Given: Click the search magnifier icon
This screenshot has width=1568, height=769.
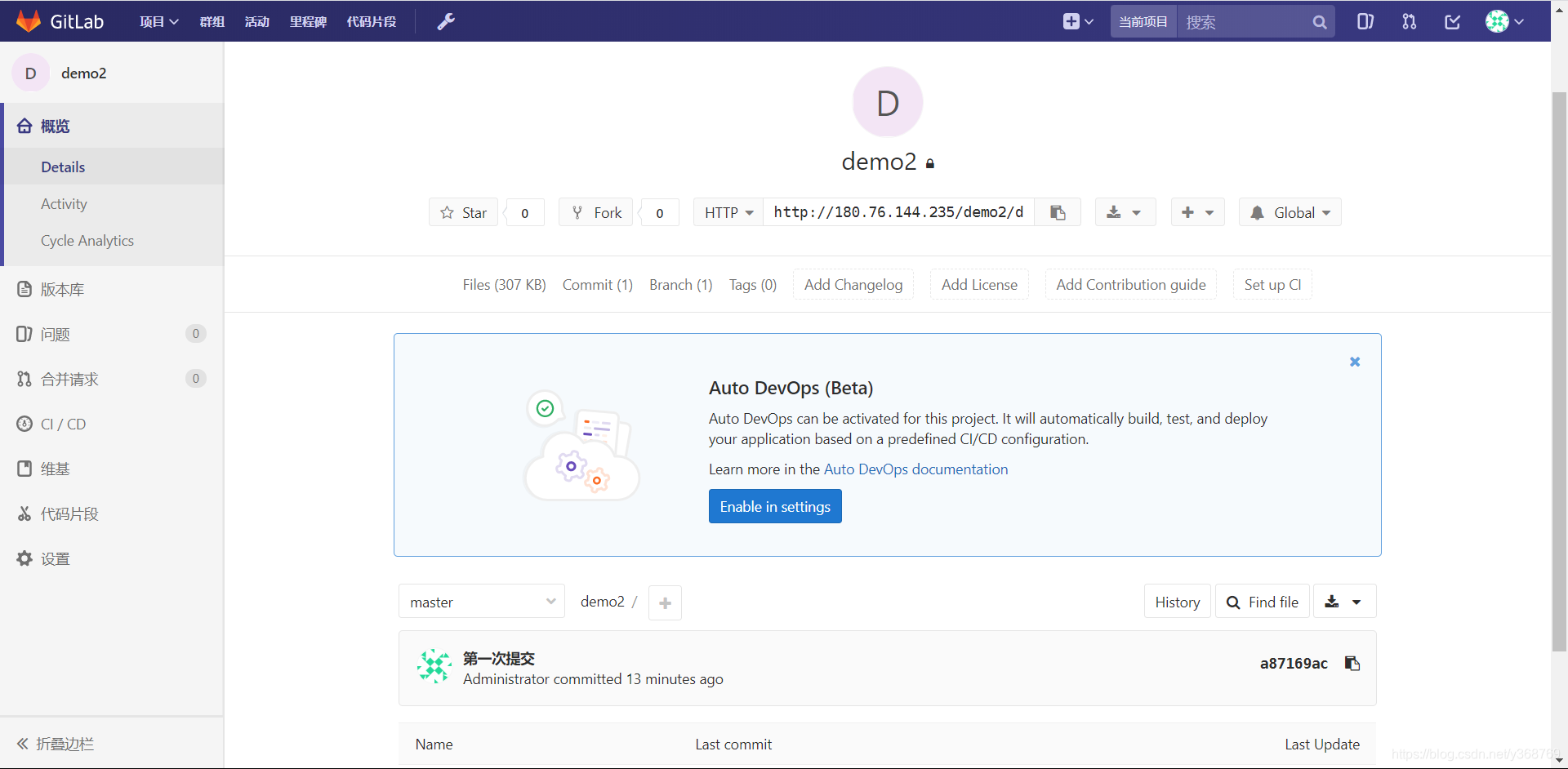Looking at the screenshot, I should [1320, 22].
